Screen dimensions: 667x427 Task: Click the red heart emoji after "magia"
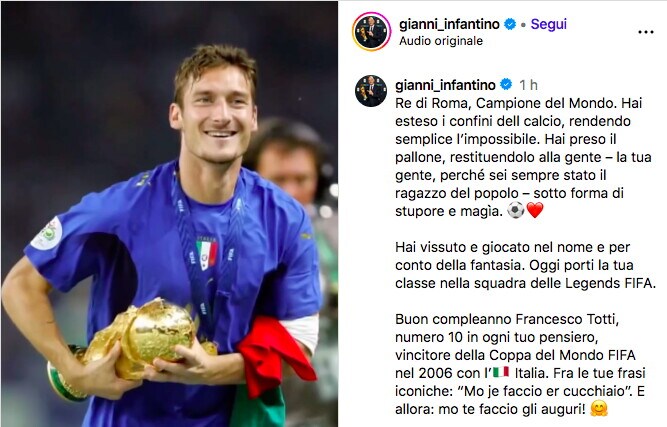(535, 210)
